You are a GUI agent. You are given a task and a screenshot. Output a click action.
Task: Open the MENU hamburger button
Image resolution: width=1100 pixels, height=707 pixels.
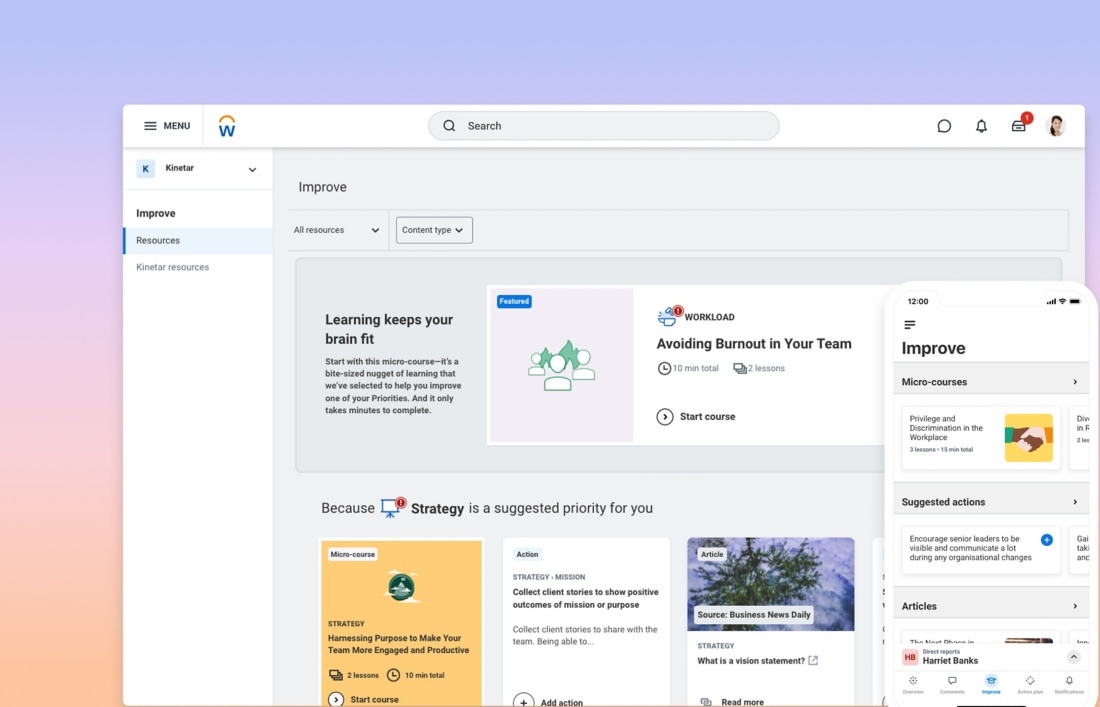tap(166, 126)
